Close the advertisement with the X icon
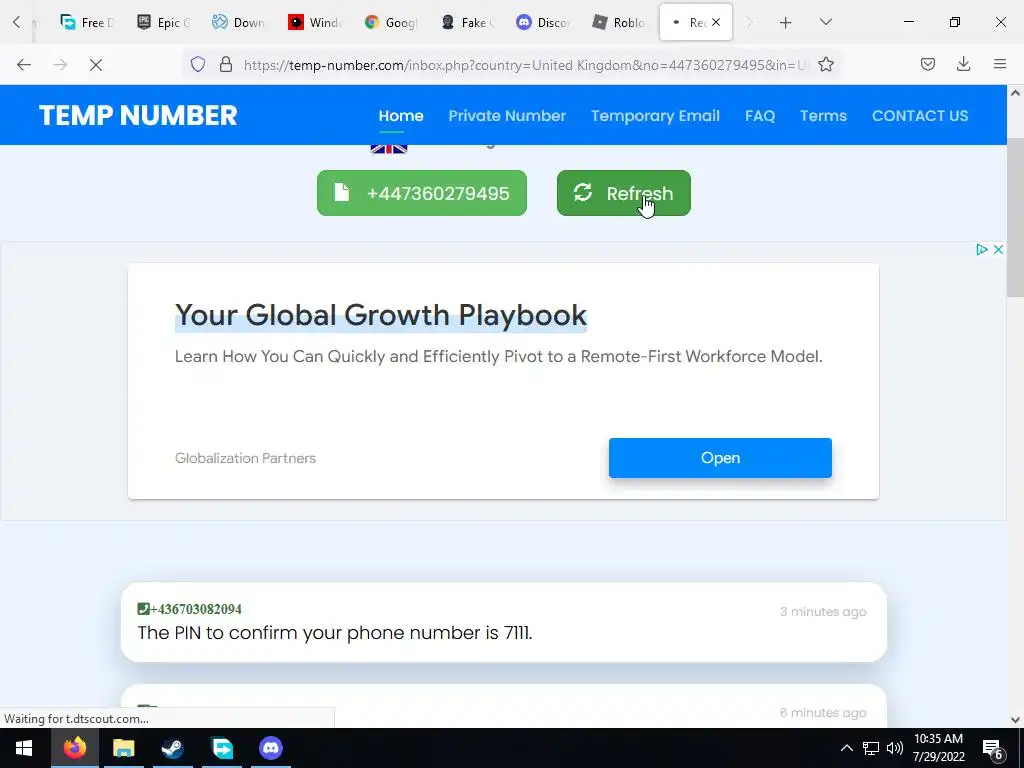 (998, 249)
